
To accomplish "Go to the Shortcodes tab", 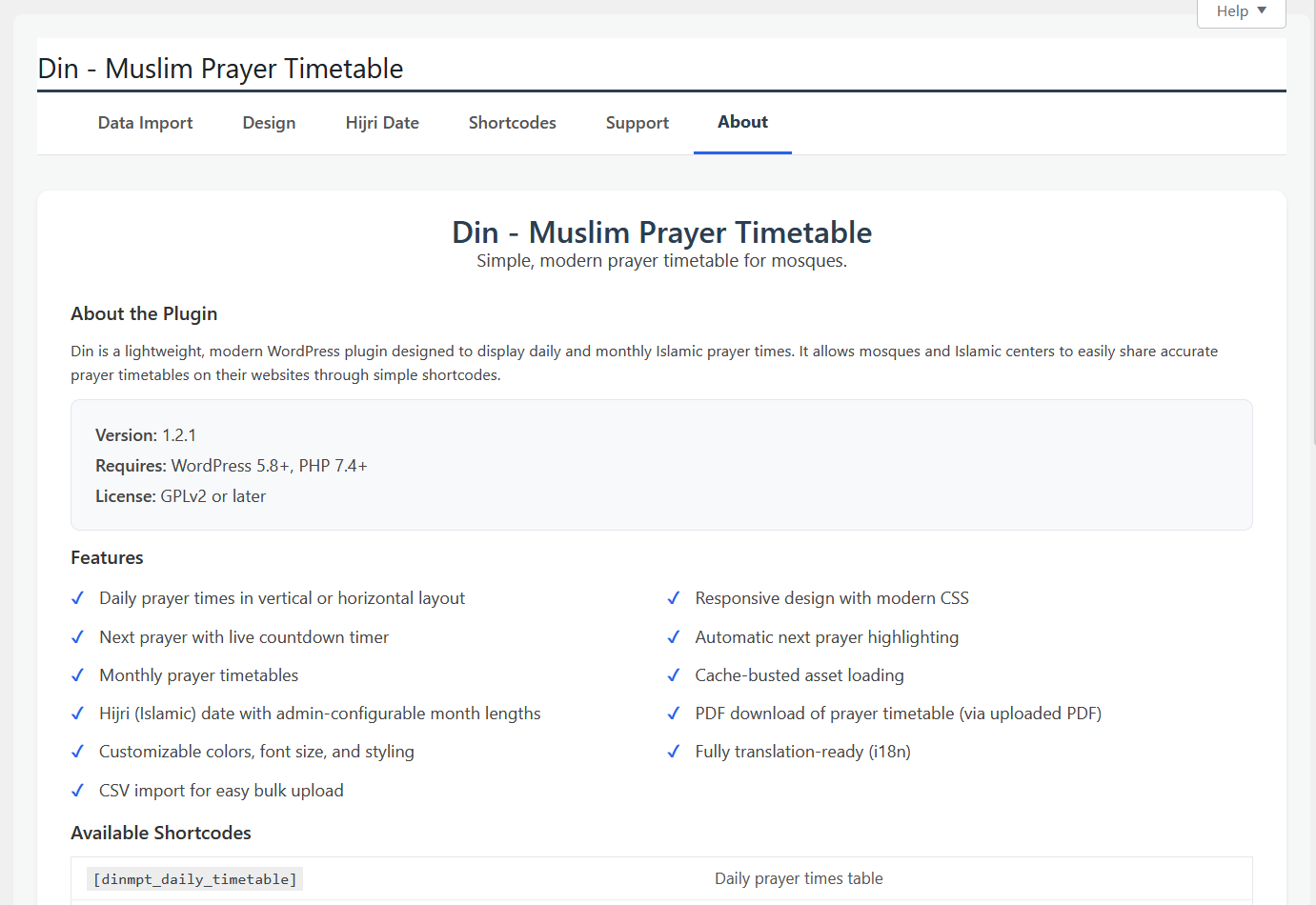I will [512, 123].
